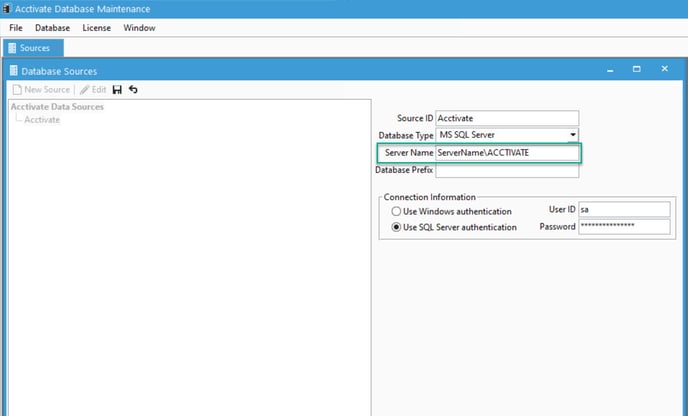Maximize the Database Sources window
This screenshot has width=688, height=416.
point(637,69)
